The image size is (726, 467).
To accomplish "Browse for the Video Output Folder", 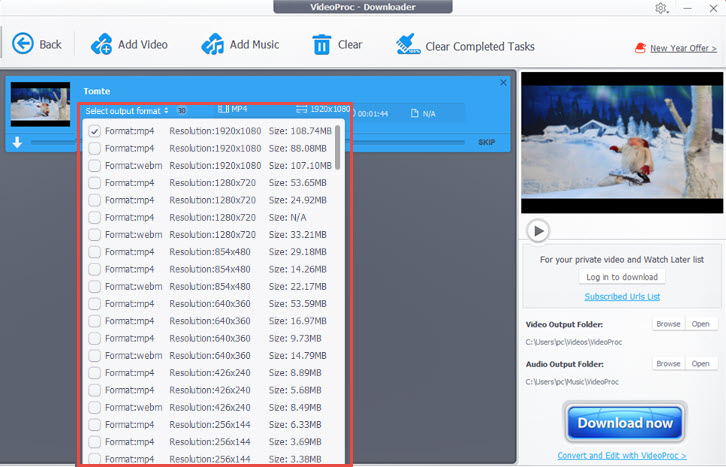I will point(668,324).
